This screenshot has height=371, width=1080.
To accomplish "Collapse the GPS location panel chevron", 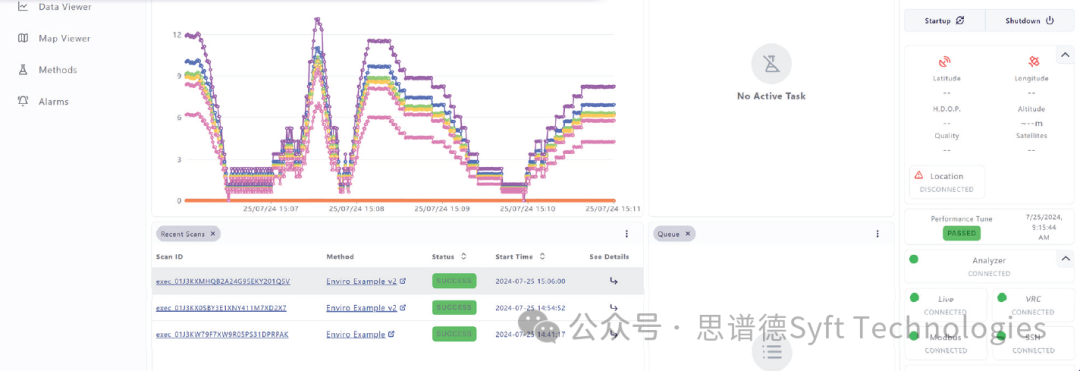I will 1065,55.
